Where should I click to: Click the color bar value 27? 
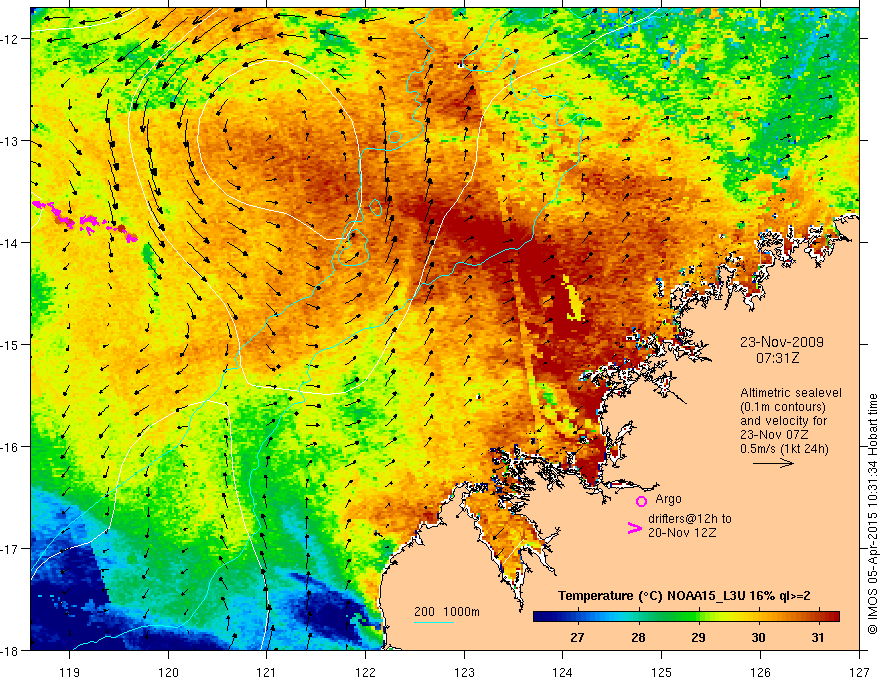(x=577, y=637)
